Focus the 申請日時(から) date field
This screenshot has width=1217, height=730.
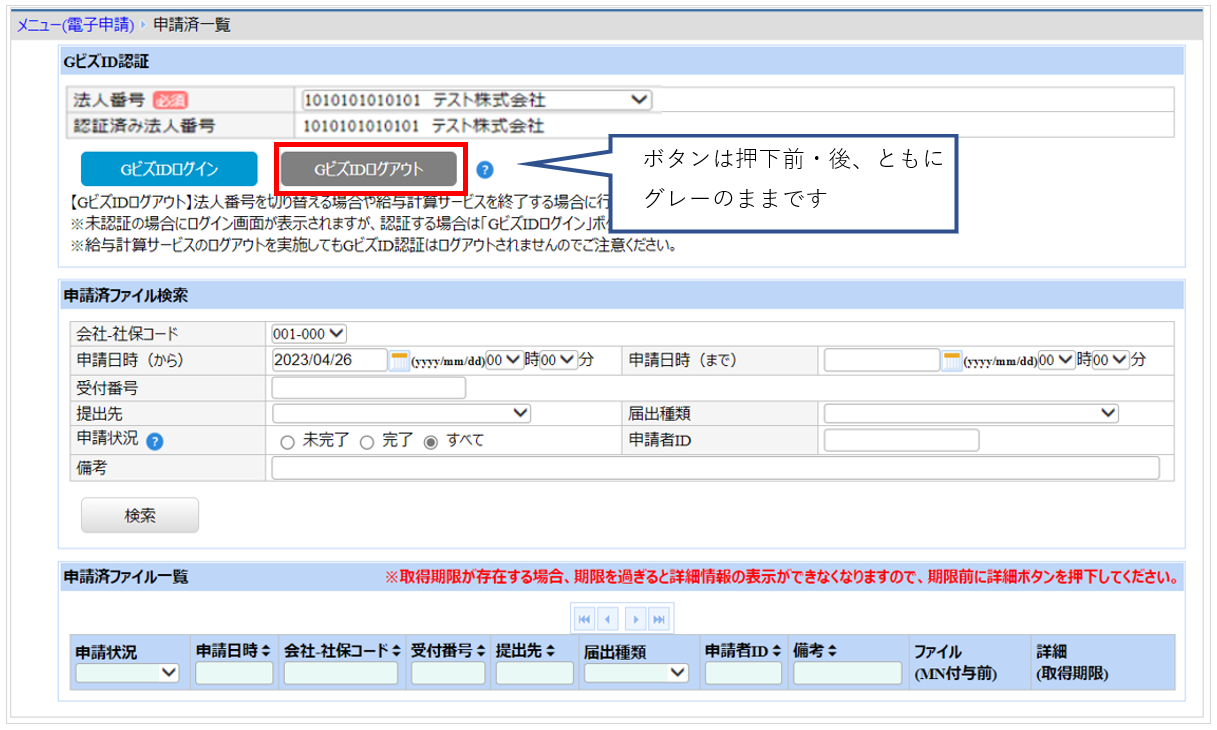(329, 360)
